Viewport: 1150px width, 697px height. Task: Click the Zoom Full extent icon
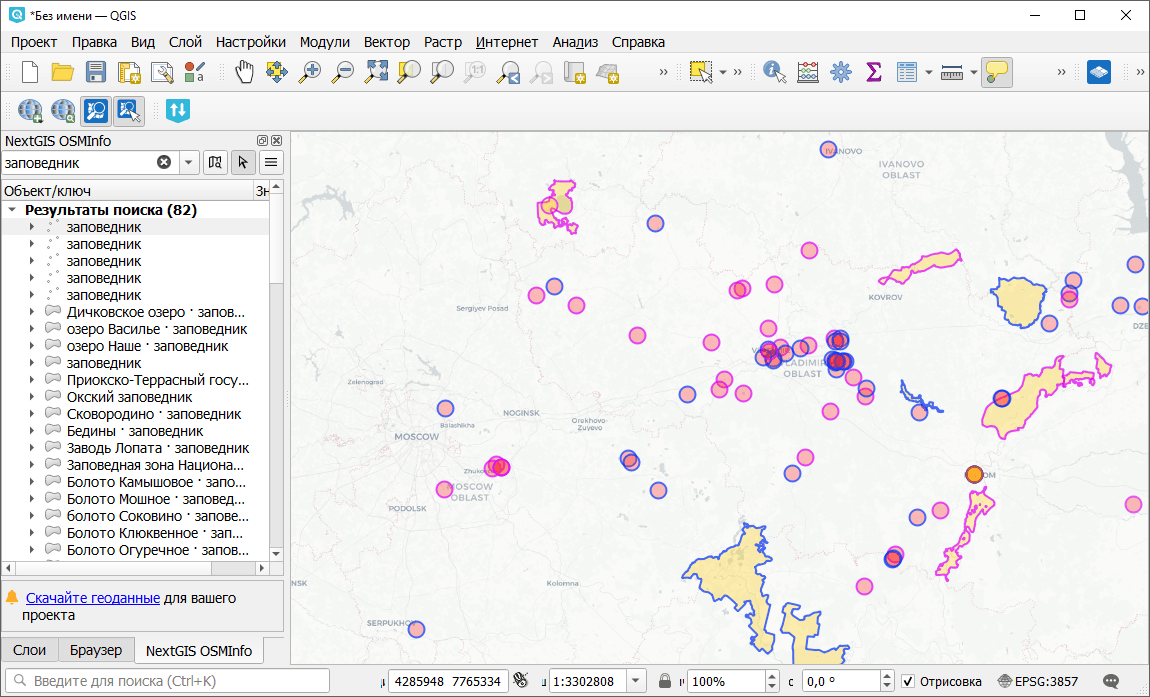click(376, 71)
